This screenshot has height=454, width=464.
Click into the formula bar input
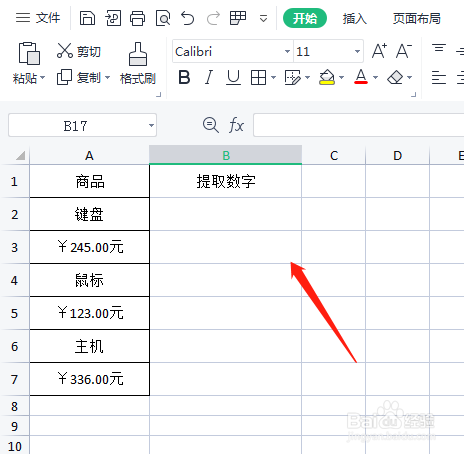[359, 125]
